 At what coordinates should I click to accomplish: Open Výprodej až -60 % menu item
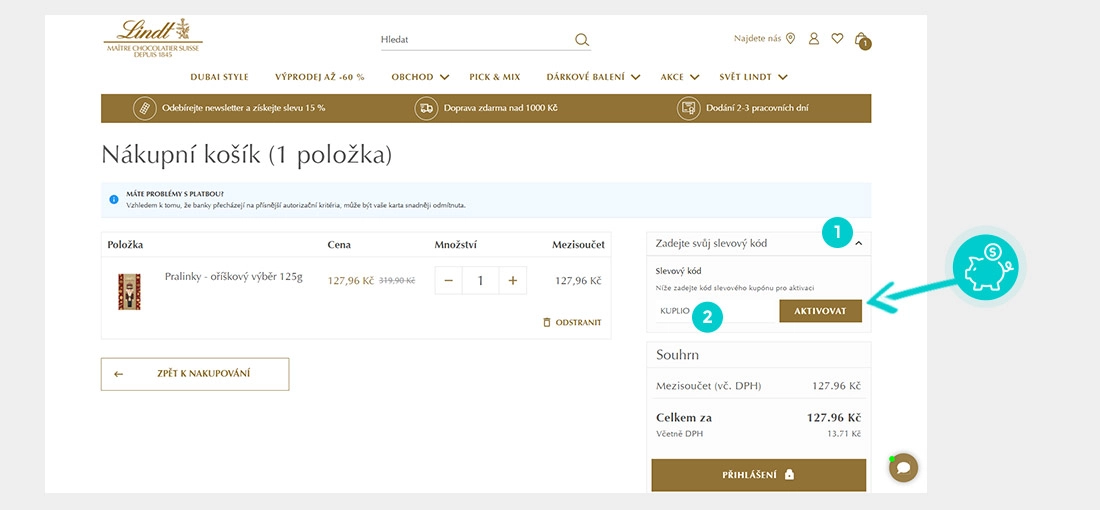320,77
